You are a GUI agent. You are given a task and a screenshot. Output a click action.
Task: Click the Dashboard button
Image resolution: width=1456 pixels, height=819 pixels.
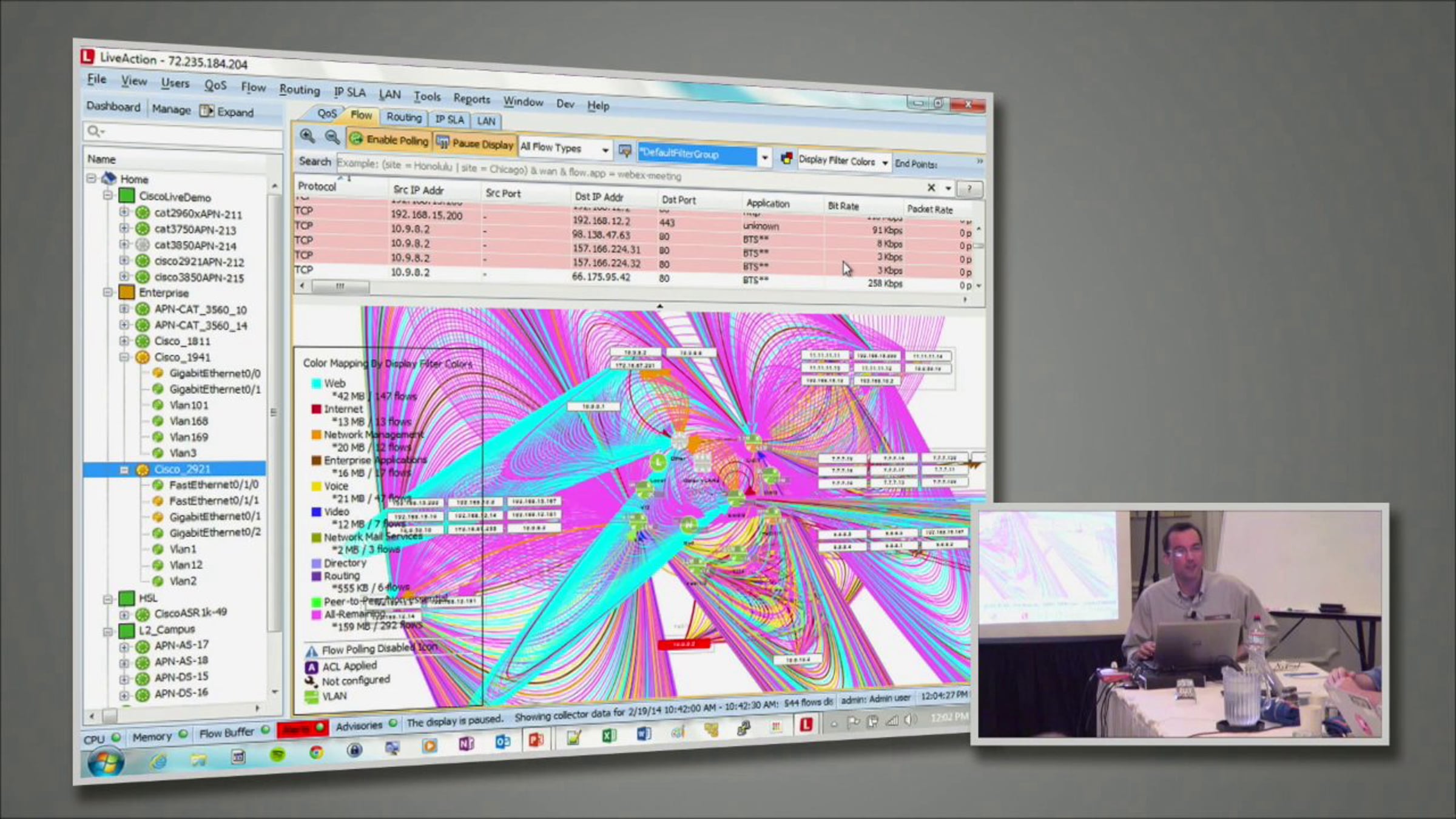point(113,106)
